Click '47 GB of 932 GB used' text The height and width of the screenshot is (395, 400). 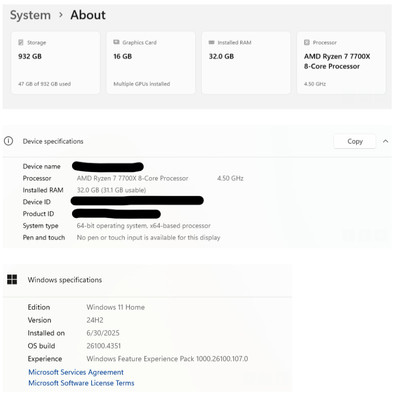coord(44,84)
